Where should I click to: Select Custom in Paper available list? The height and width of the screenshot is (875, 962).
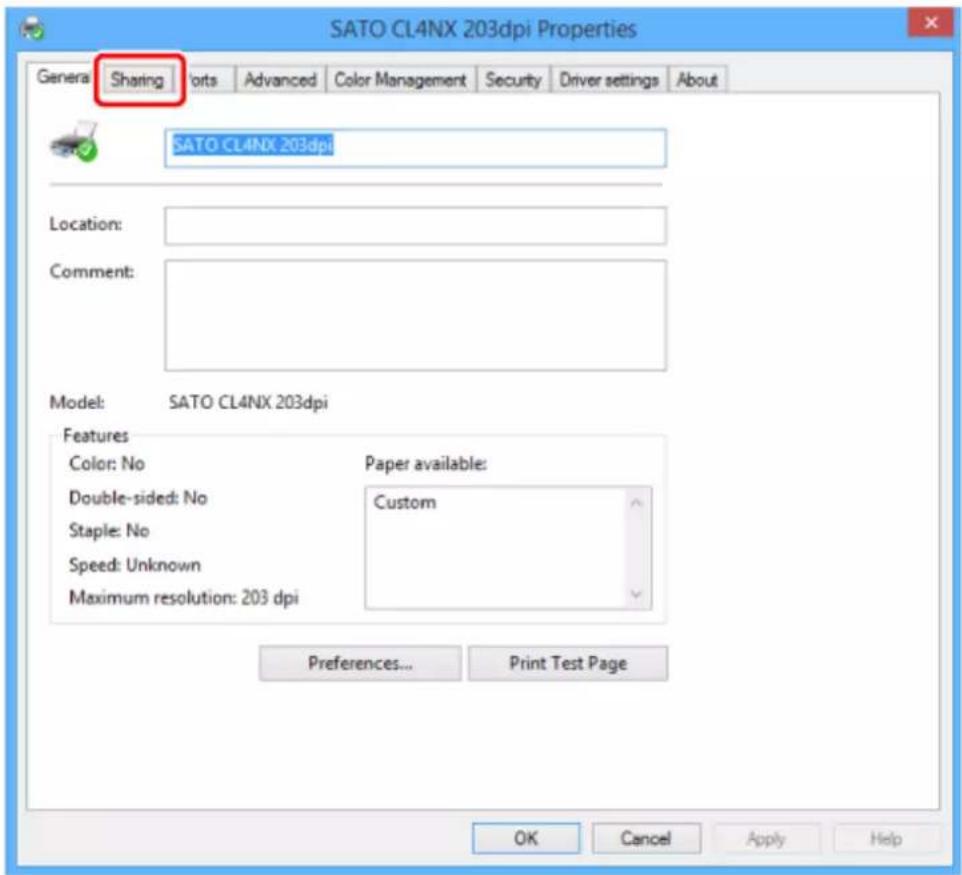point(405,502)
